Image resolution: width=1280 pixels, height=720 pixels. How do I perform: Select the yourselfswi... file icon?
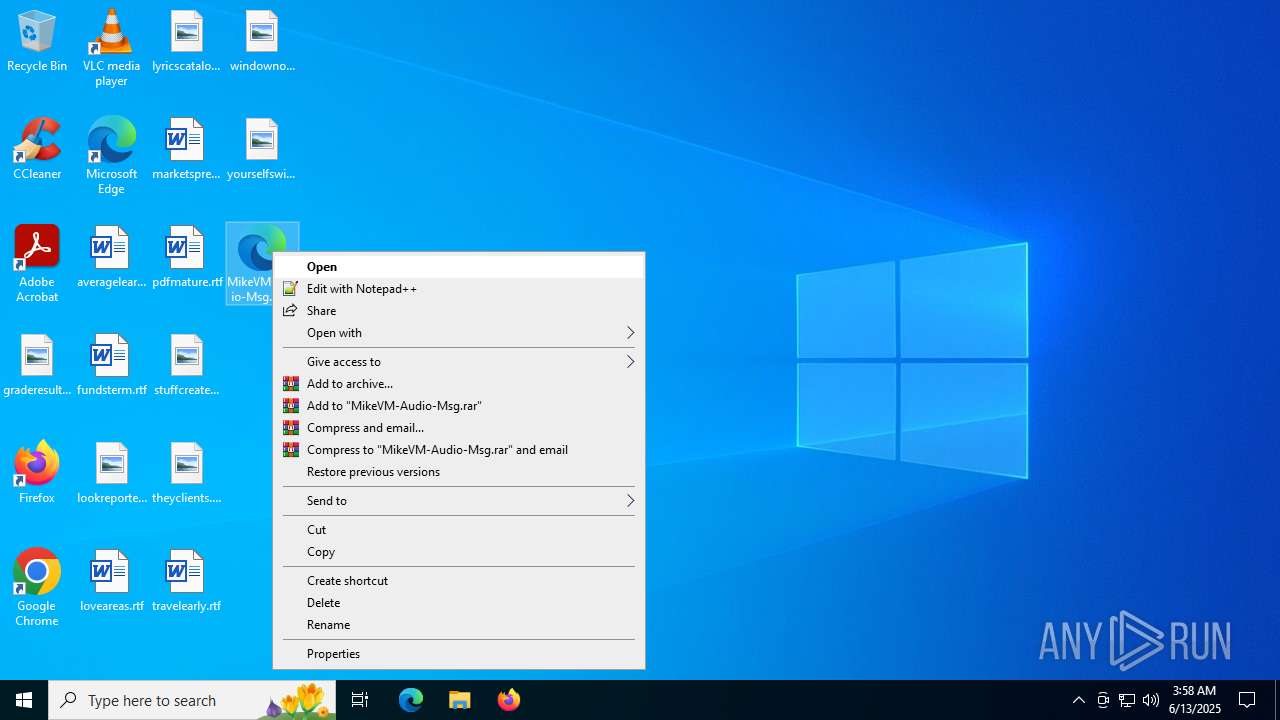pos(262,150)
